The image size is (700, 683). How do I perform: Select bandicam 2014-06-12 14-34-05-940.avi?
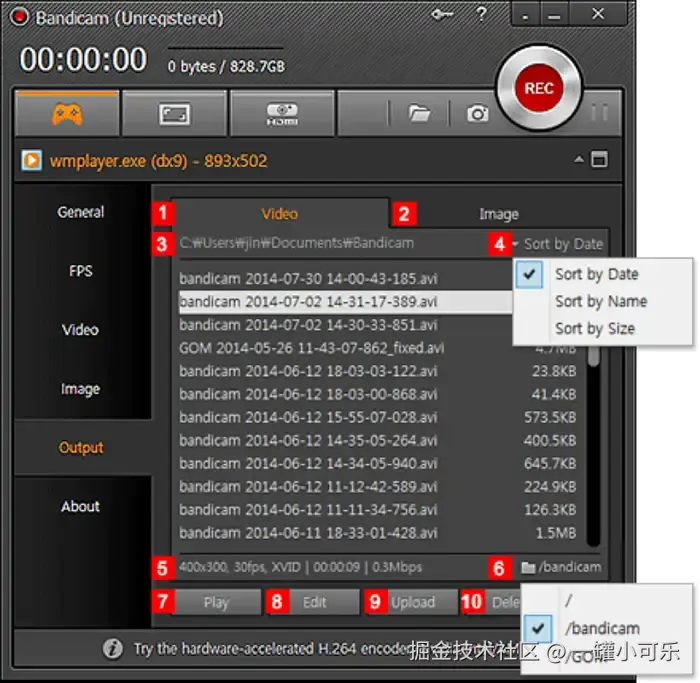tap(308, 463)
